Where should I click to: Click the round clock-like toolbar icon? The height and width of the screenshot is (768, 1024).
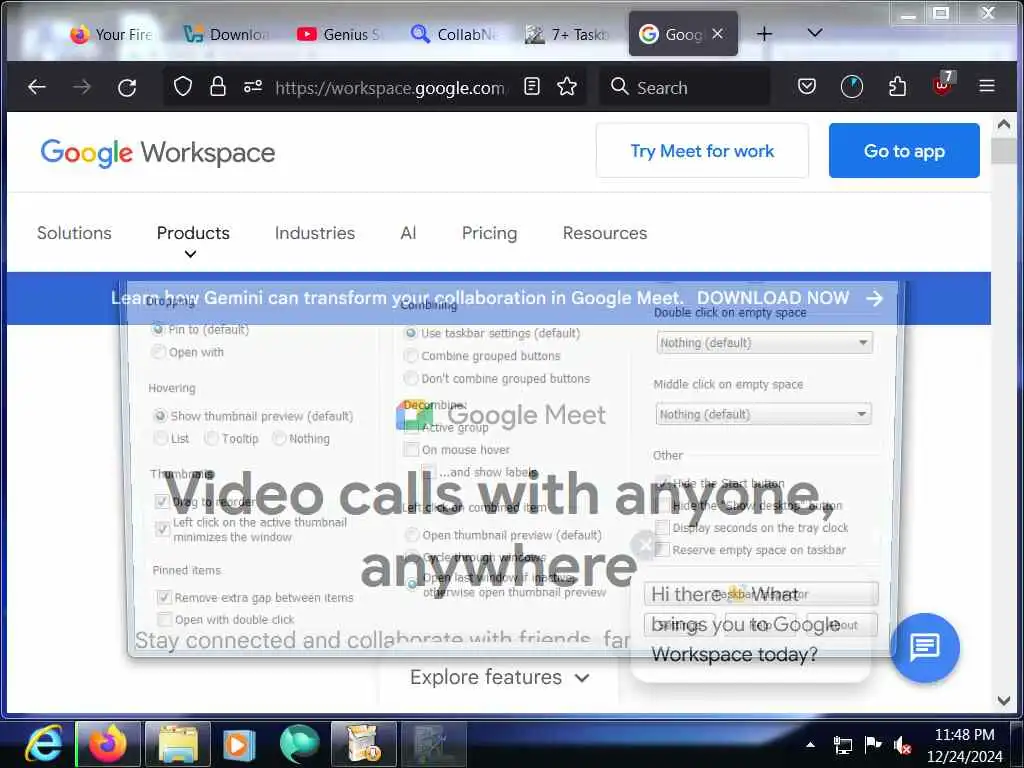(x=852, y=86)
